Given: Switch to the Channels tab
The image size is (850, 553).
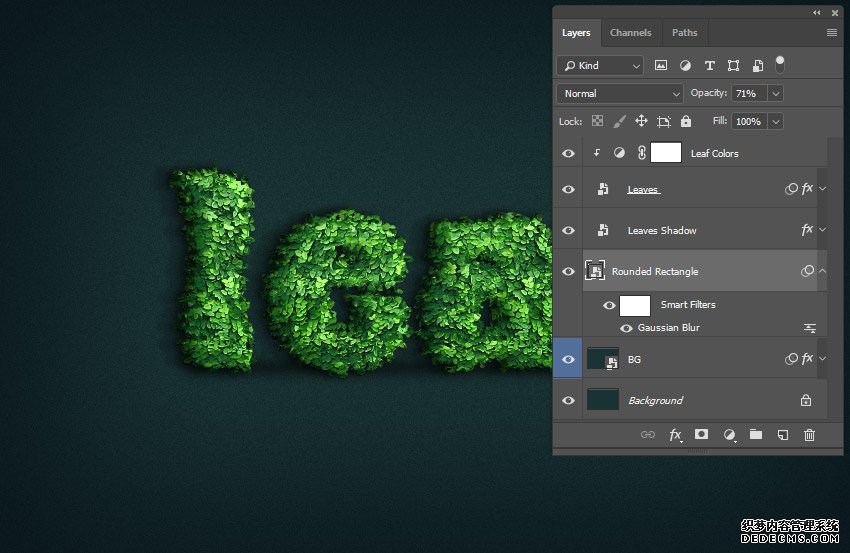Looking at the screenshot, I should 630,33.
